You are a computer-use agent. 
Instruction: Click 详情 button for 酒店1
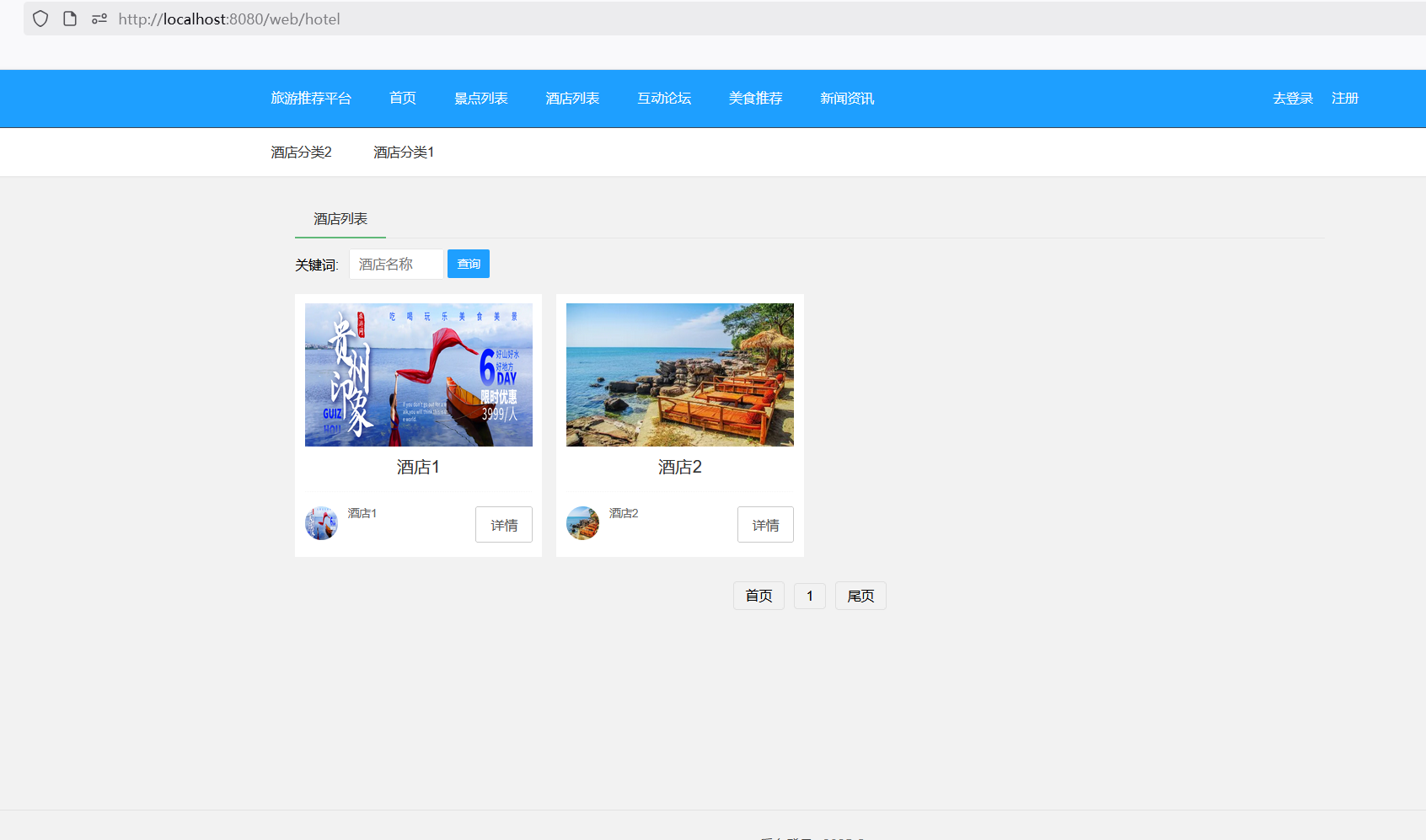[504, 525]
